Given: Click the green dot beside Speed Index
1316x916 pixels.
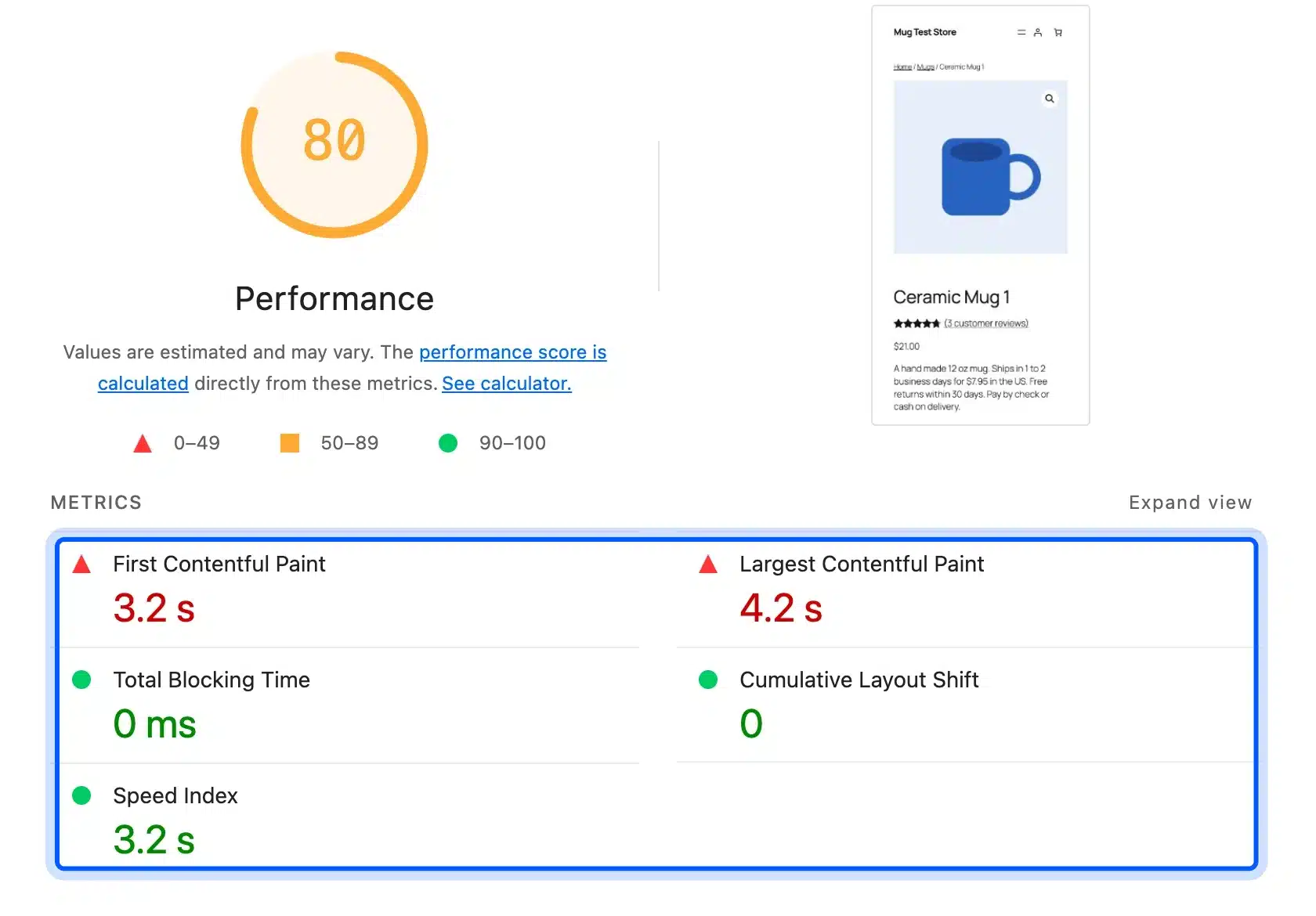Looking at the screenshot, I should [x=81, y=795].
